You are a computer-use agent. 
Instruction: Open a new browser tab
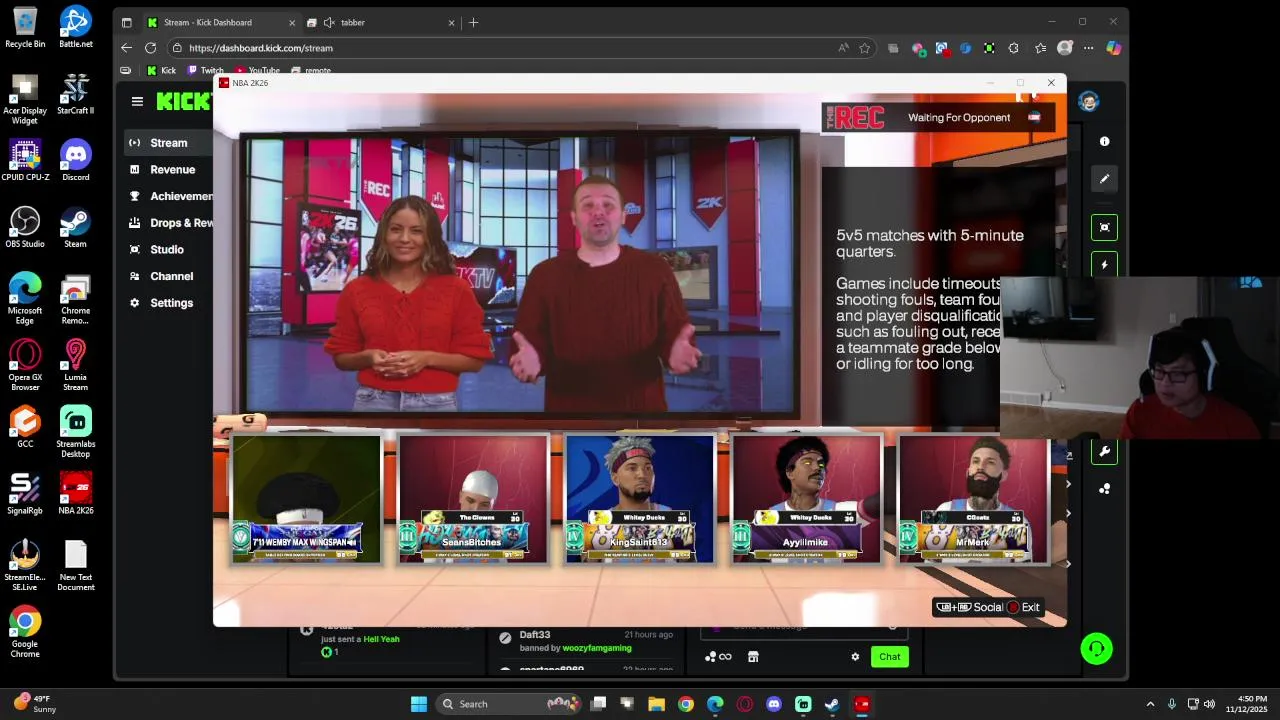point(474,22)
